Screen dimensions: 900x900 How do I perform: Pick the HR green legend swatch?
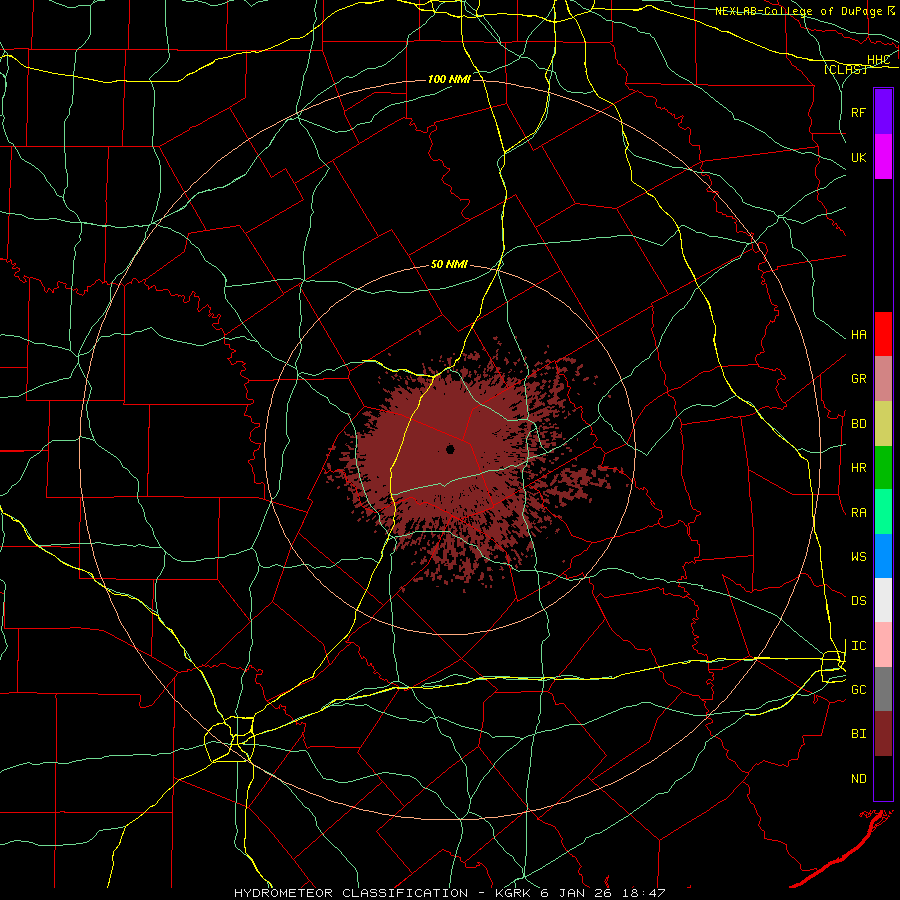(x=883, y=467)
